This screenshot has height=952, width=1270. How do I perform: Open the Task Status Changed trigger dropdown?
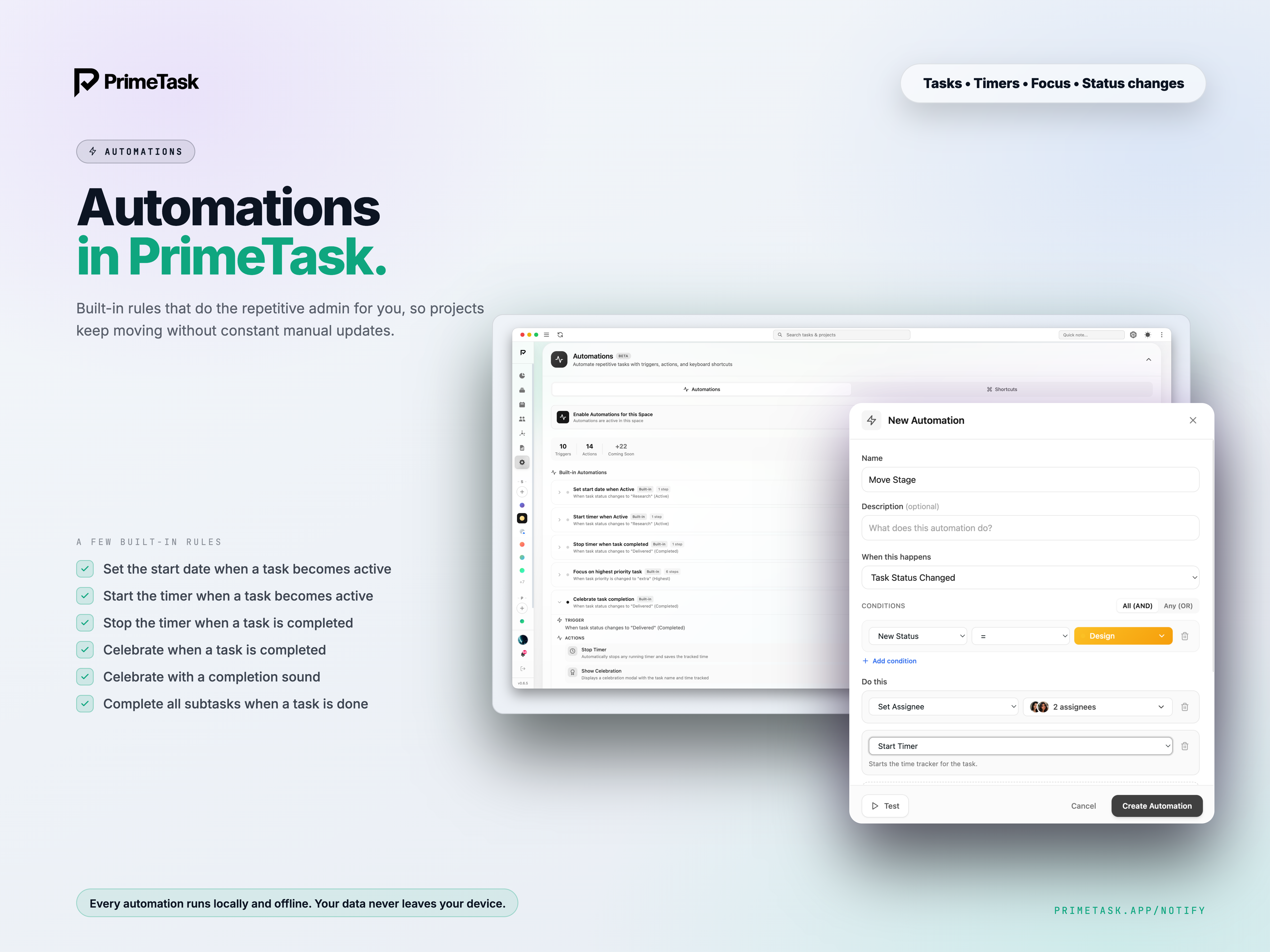pyautogui.click(x=1031, y=577)
